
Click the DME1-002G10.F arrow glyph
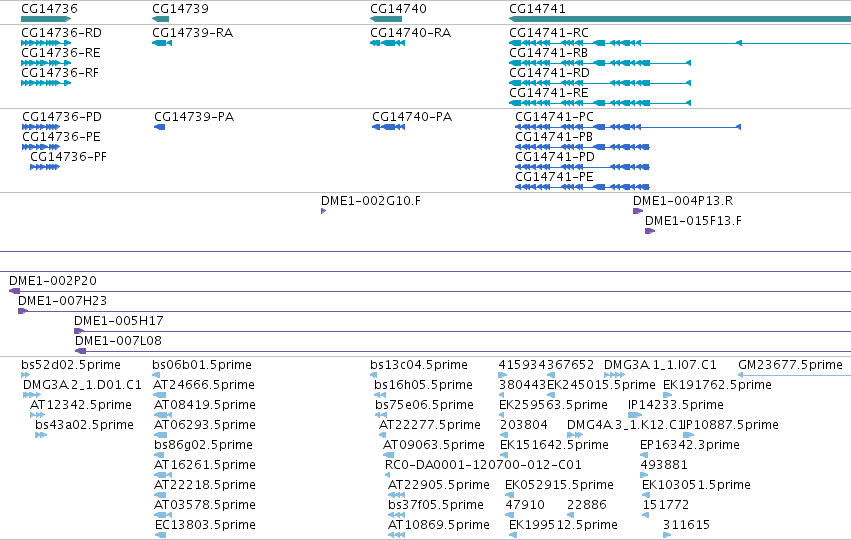click(323, 211)
